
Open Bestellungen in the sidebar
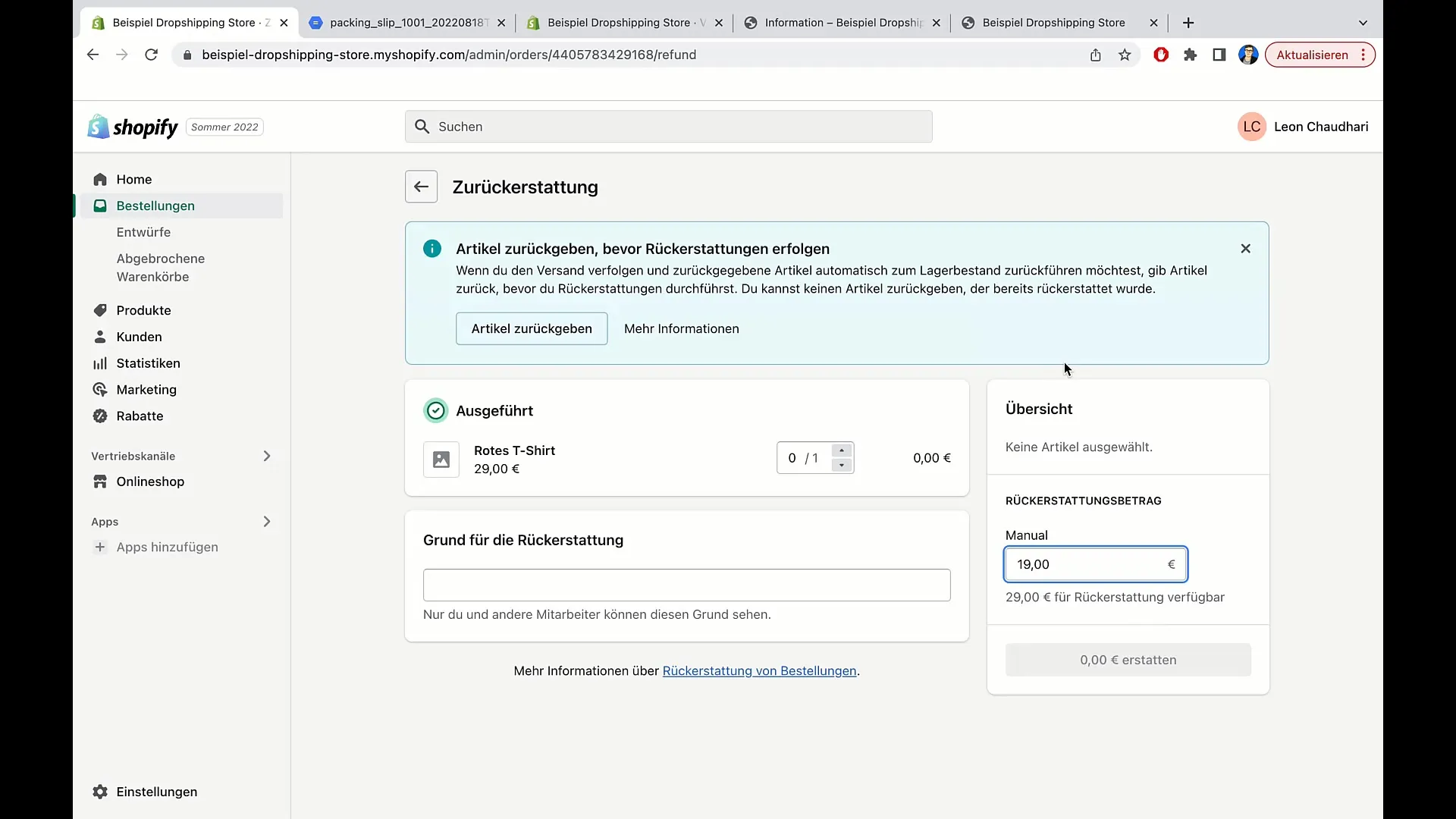155,206
